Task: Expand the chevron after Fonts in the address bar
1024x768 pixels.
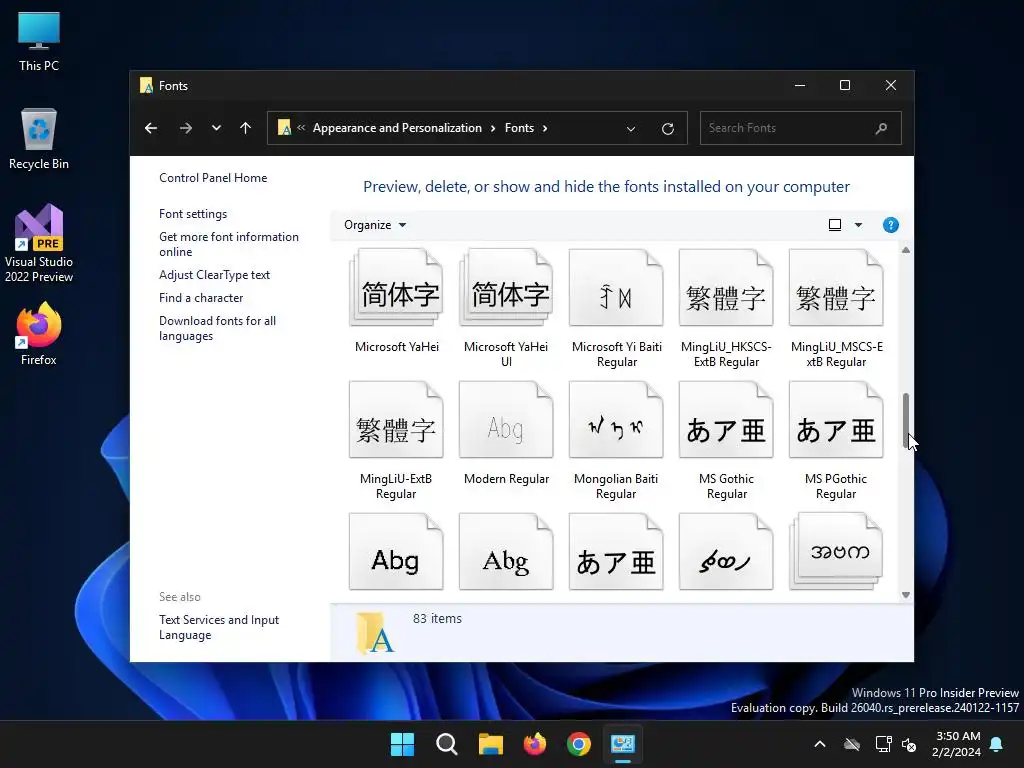Action: tap(545, 128)
